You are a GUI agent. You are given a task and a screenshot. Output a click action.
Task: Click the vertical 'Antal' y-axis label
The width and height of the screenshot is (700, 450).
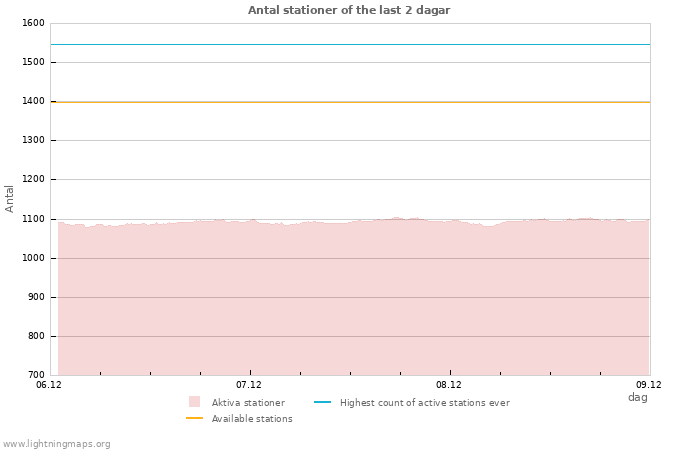pos(10,198)
